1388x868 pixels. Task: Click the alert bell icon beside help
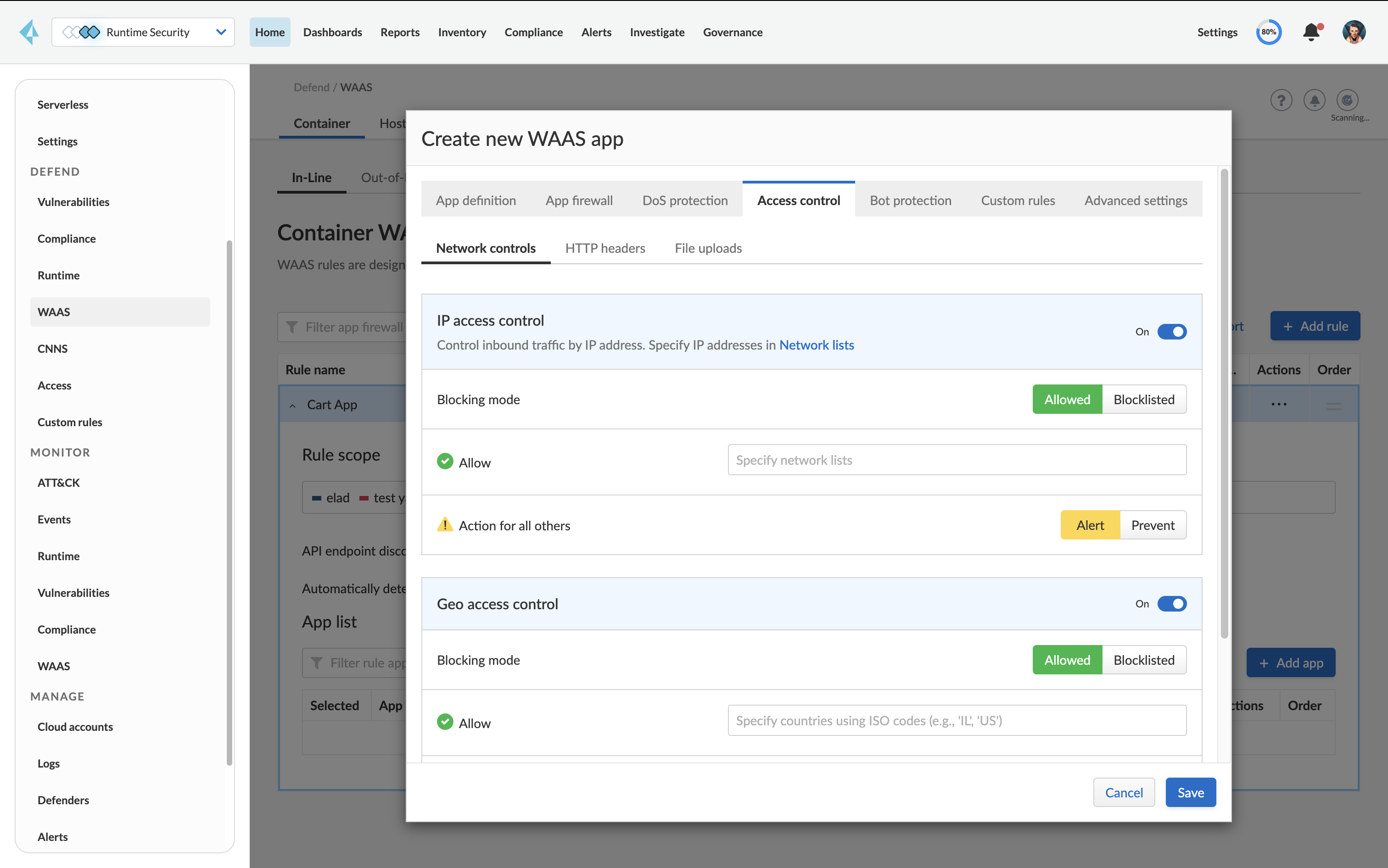[1314, 100]
